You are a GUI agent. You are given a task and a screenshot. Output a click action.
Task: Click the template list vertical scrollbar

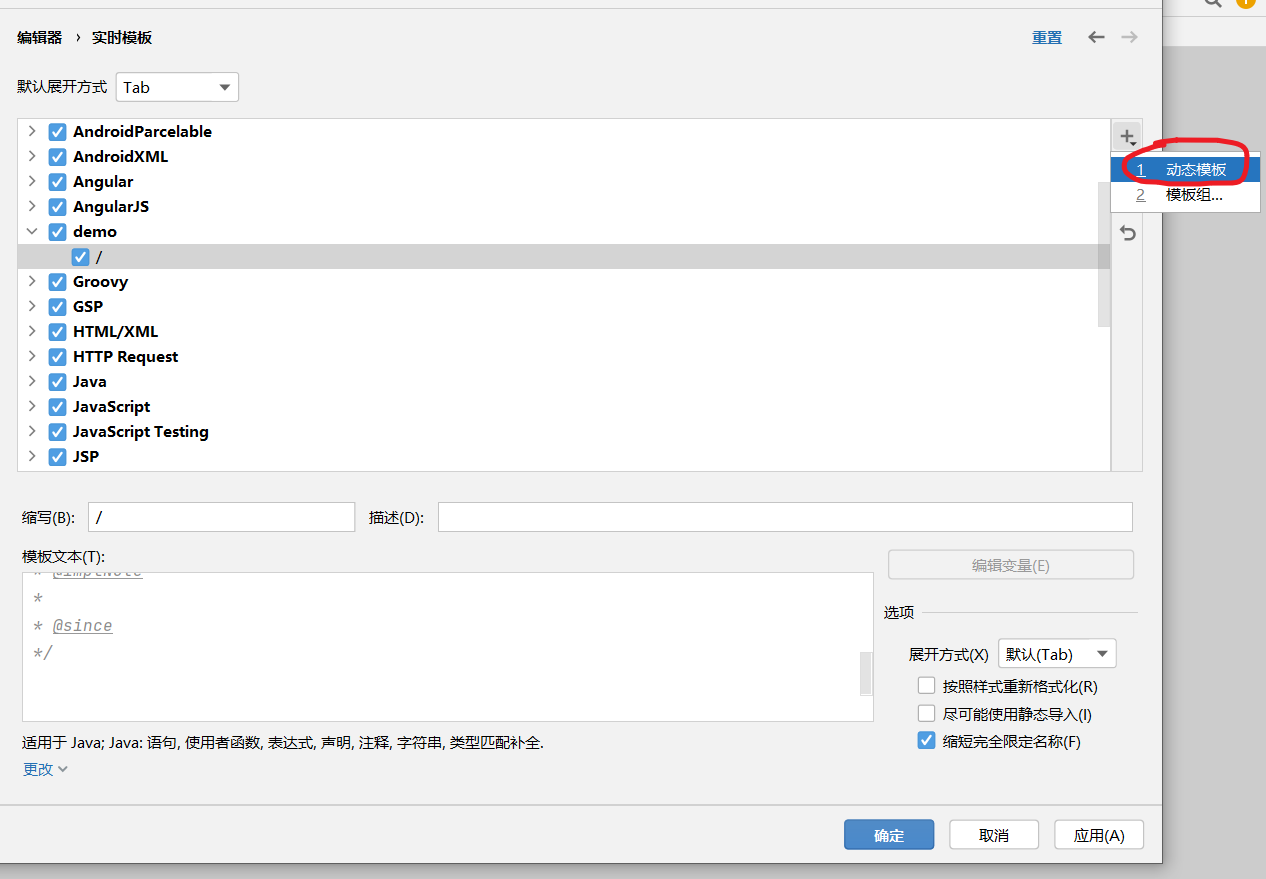coord(1104,253)
